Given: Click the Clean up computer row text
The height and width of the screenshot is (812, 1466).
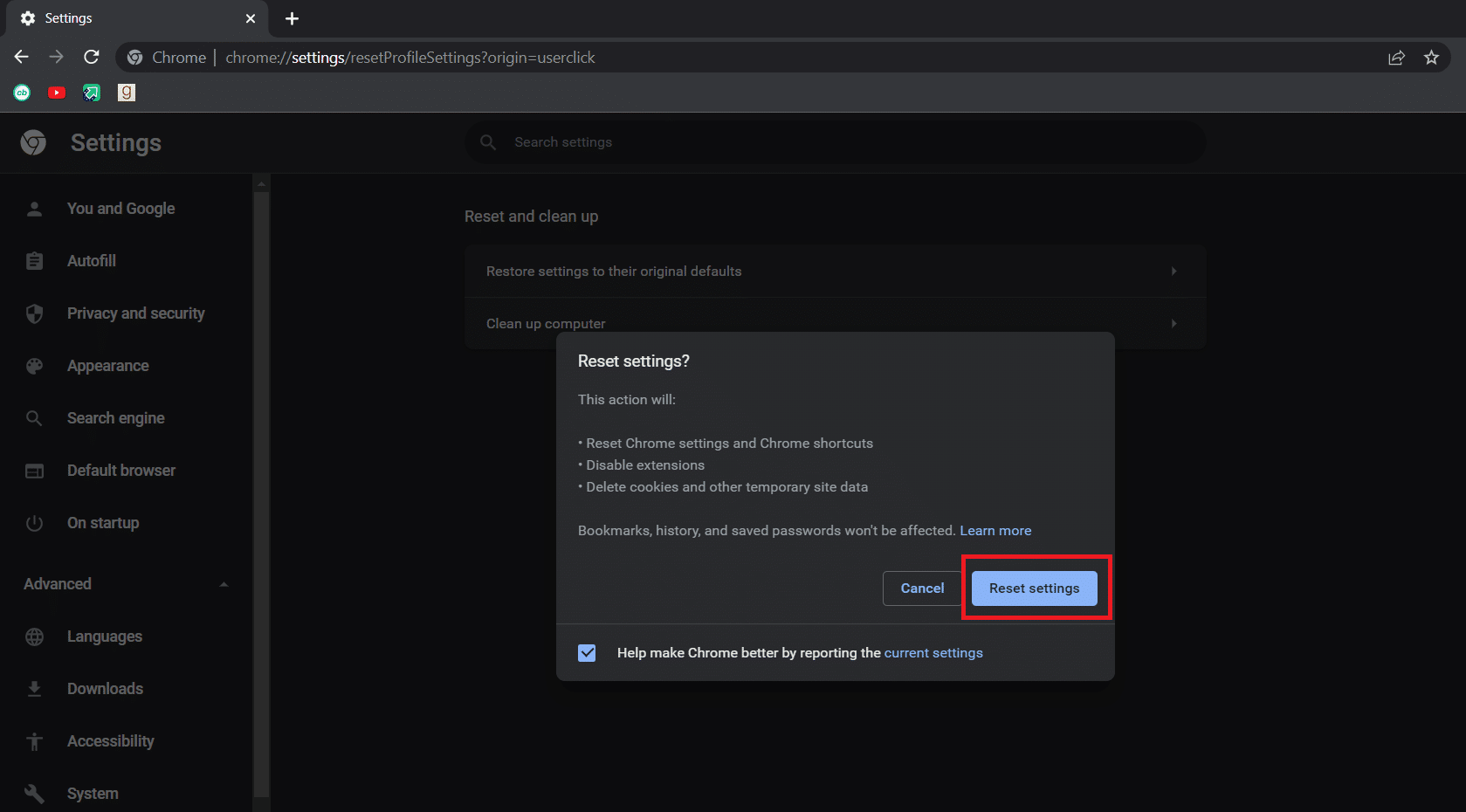Looking at the screenshot, I should coord(546,324).
